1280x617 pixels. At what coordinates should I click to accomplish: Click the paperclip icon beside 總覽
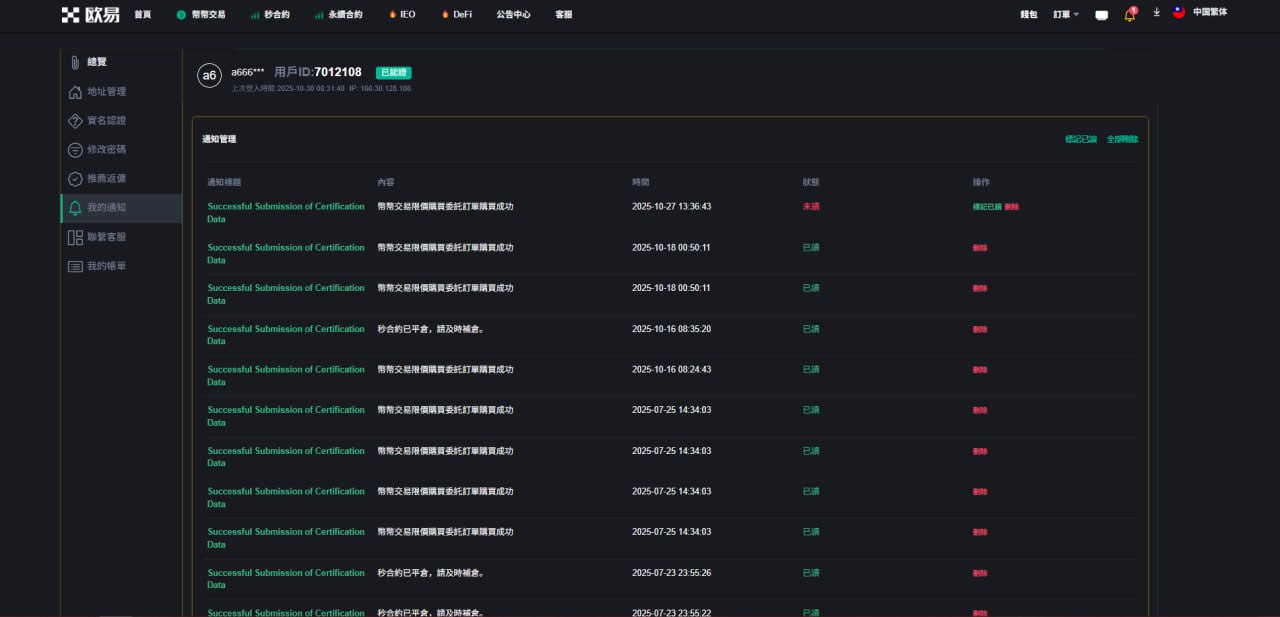[x=75, y=63]
